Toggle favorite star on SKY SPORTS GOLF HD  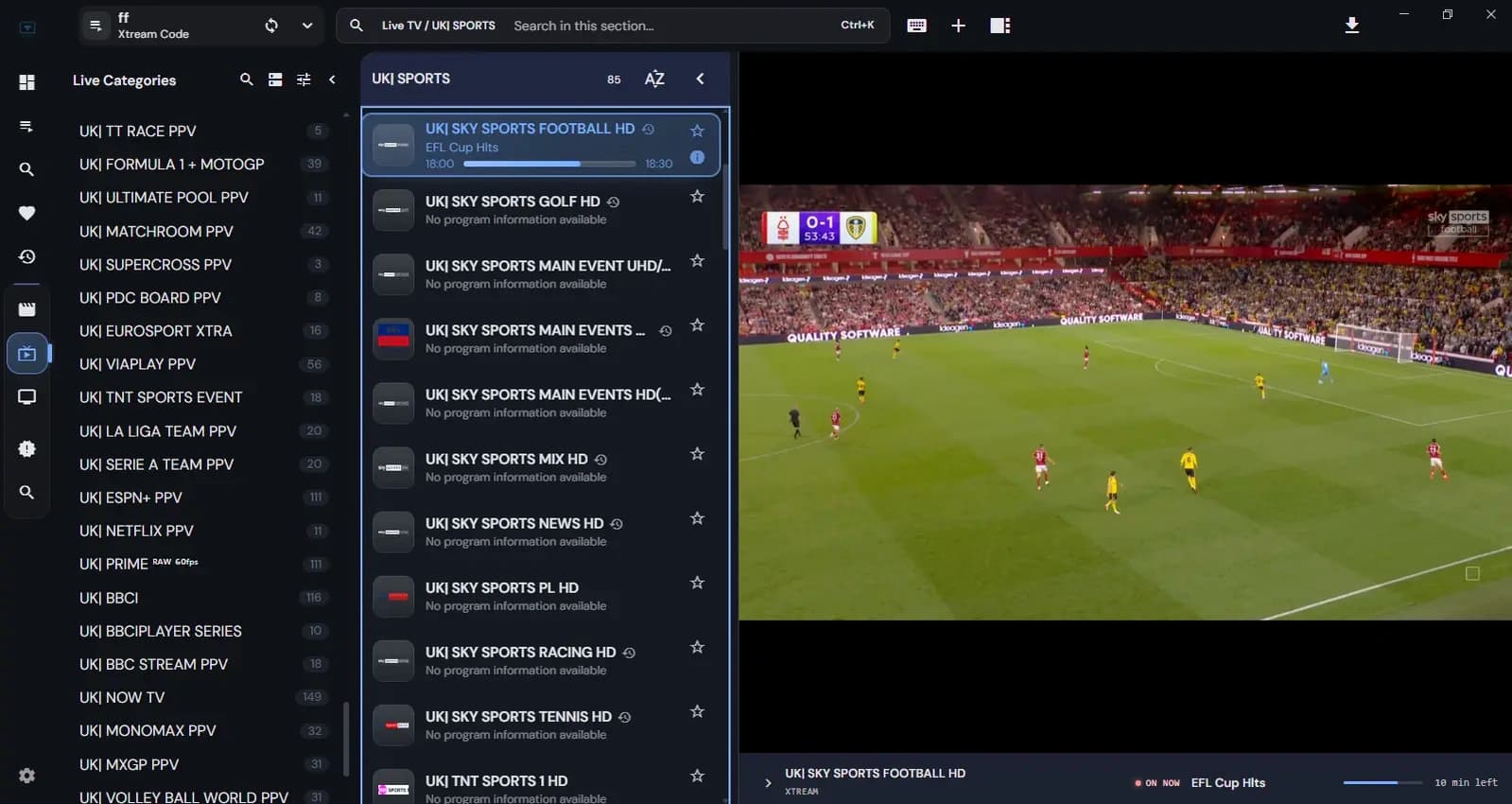click(697, 197)
